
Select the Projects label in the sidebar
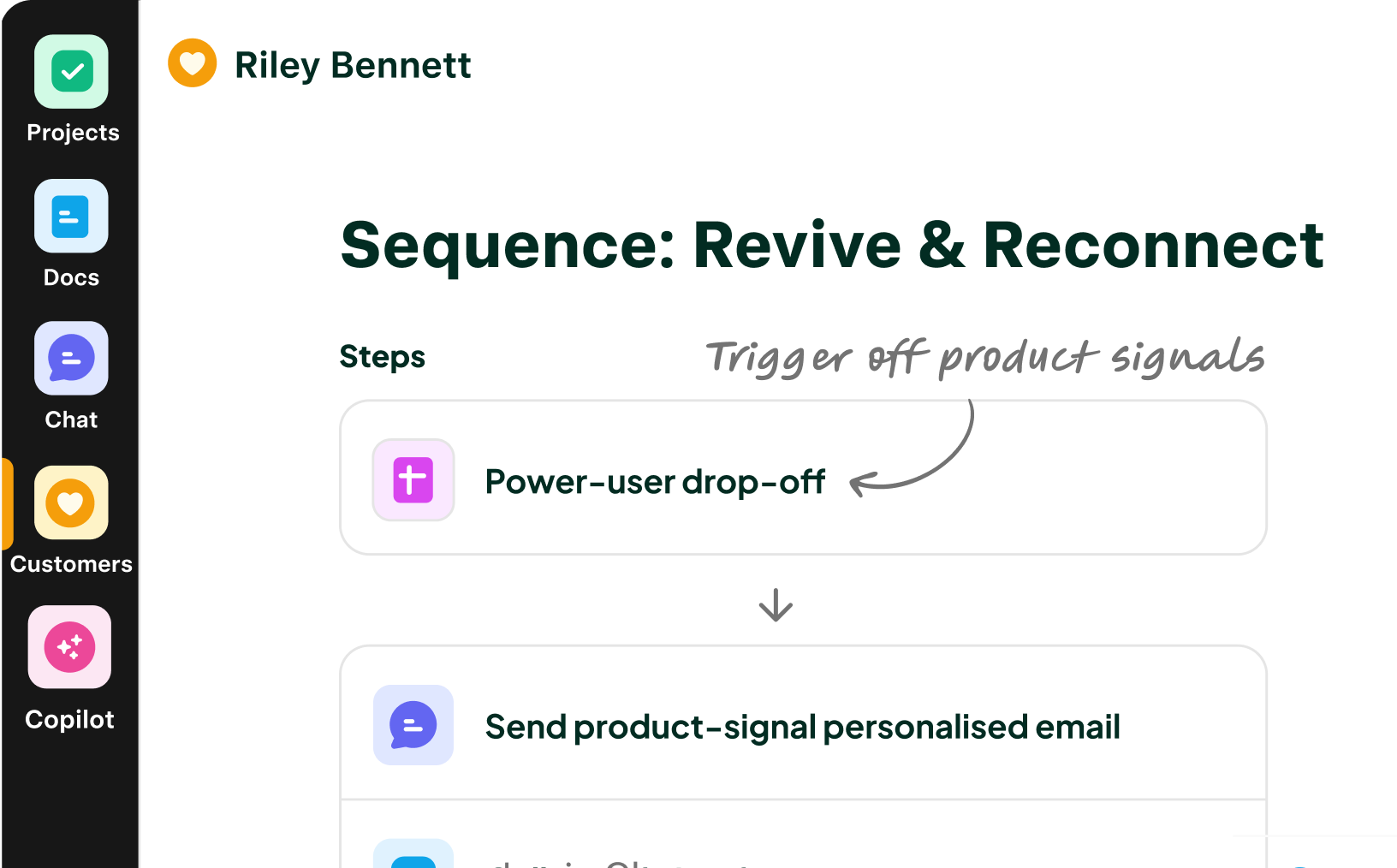pyautogui.click(x=73, y=133)
